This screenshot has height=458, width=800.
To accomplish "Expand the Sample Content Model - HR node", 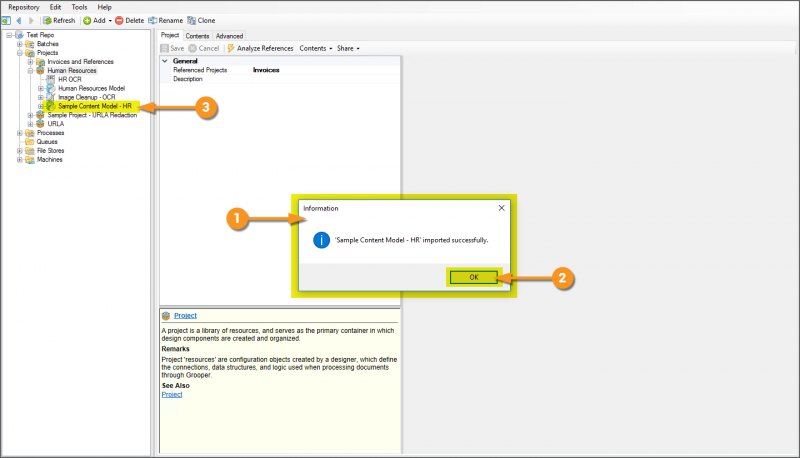I will click(x=41, y=106).
